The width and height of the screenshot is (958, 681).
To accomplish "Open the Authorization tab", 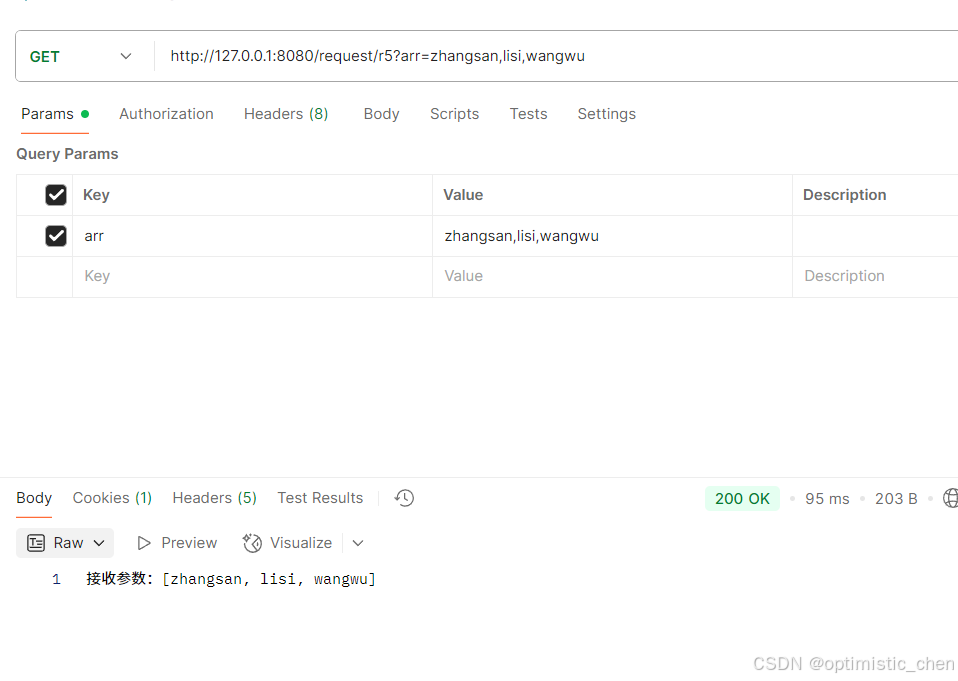I will [x=166, y=114].
